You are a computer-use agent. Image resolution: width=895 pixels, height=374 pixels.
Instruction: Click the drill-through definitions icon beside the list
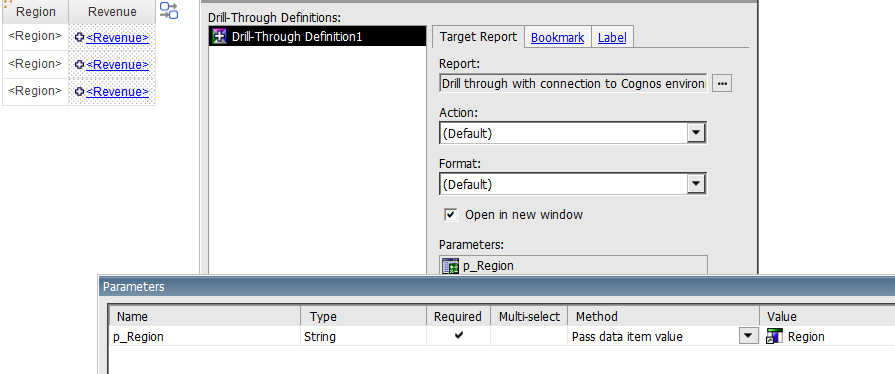click(168, 11)
